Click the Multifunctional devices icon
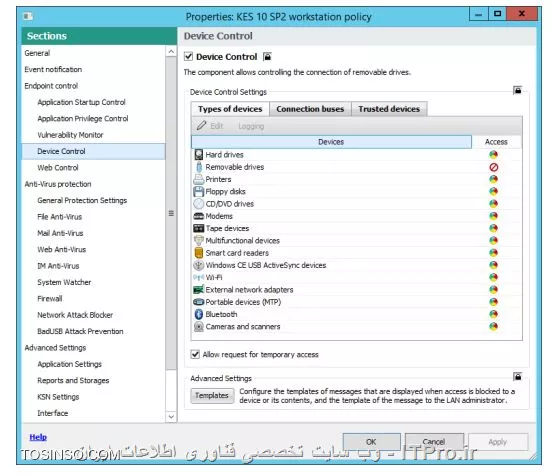 [199, 240]
